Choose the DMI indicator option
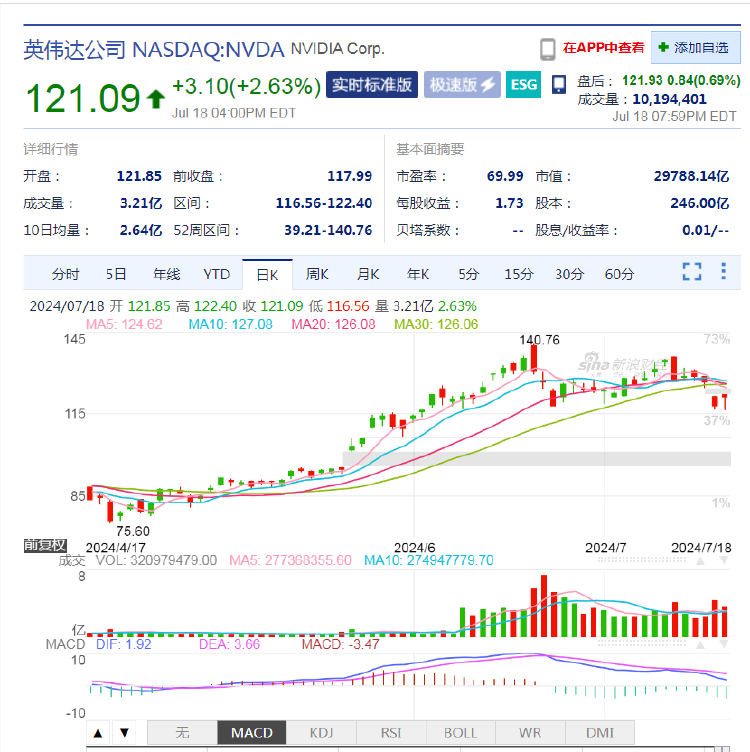Screen dimensions: 750x752 (600, 733)
